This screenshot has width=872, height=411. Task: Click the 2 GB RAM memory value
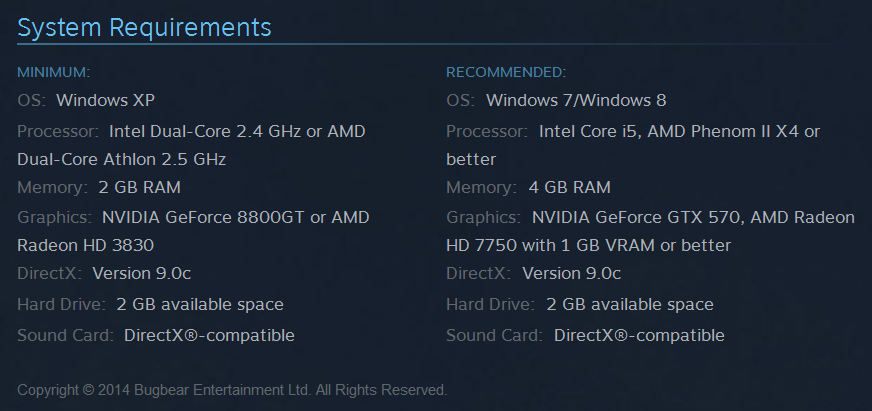point(139,187)
